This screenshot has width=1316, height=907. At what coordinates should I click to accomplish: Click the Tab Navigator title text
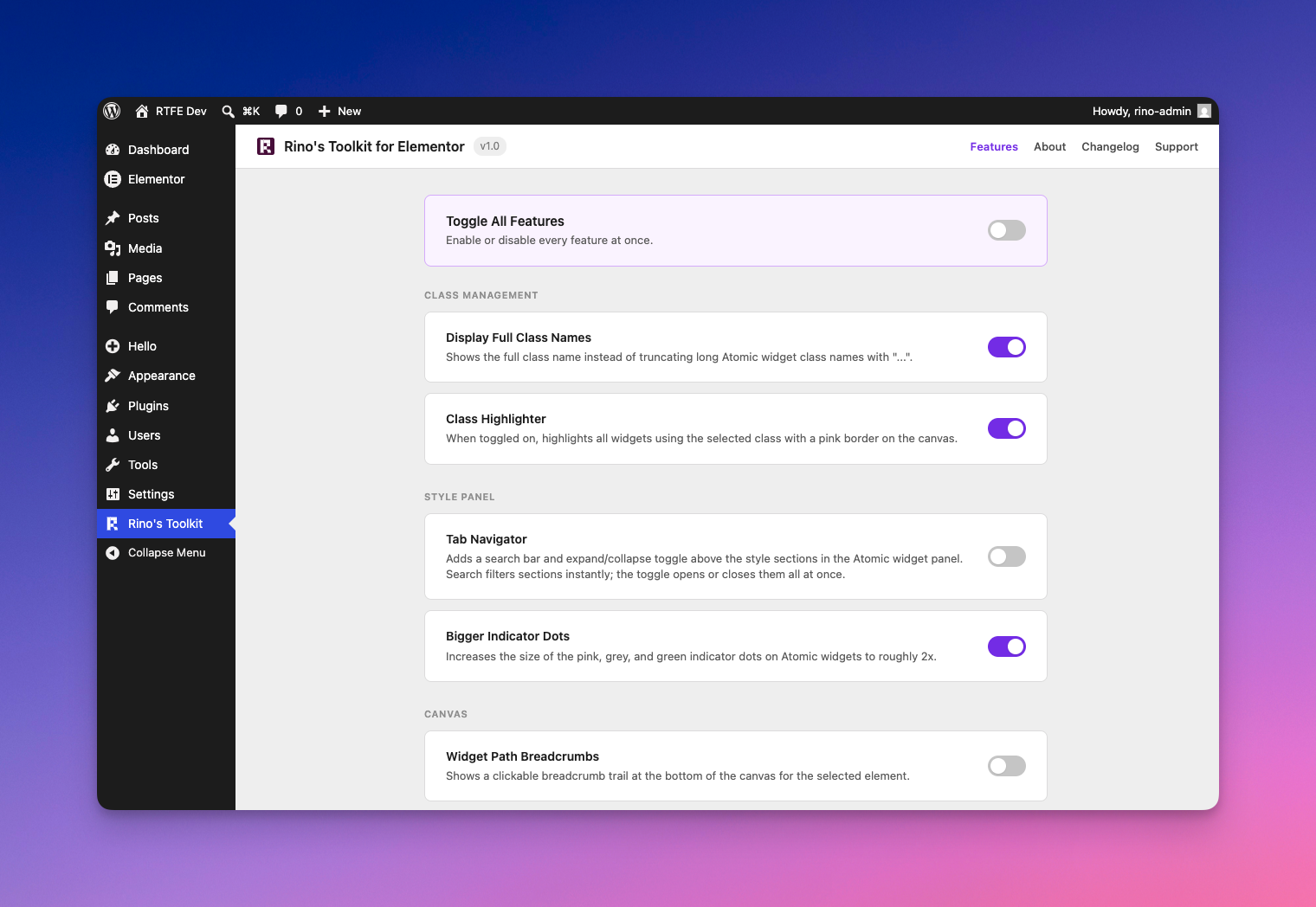coord(487,539)
